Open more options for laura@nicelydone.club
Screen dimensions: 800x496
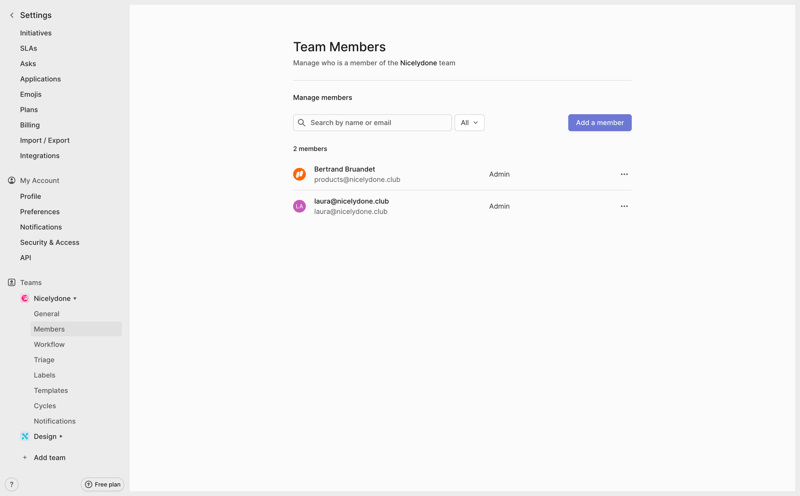[x=624, y=206]
